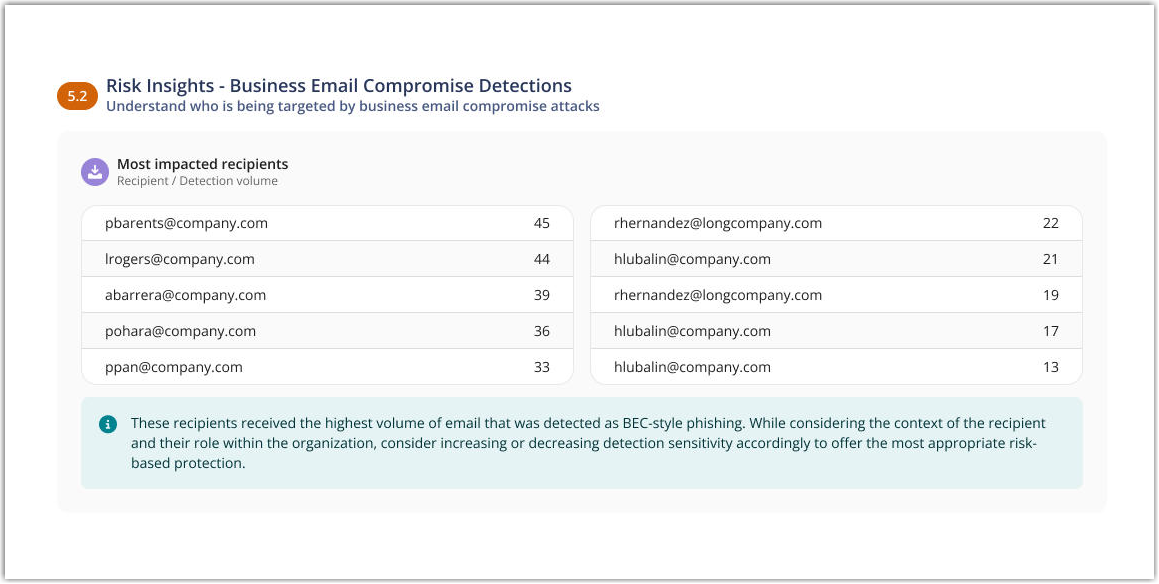Click the detection count 39
Screen dimensions: 1159x584
tap(542, 295)
